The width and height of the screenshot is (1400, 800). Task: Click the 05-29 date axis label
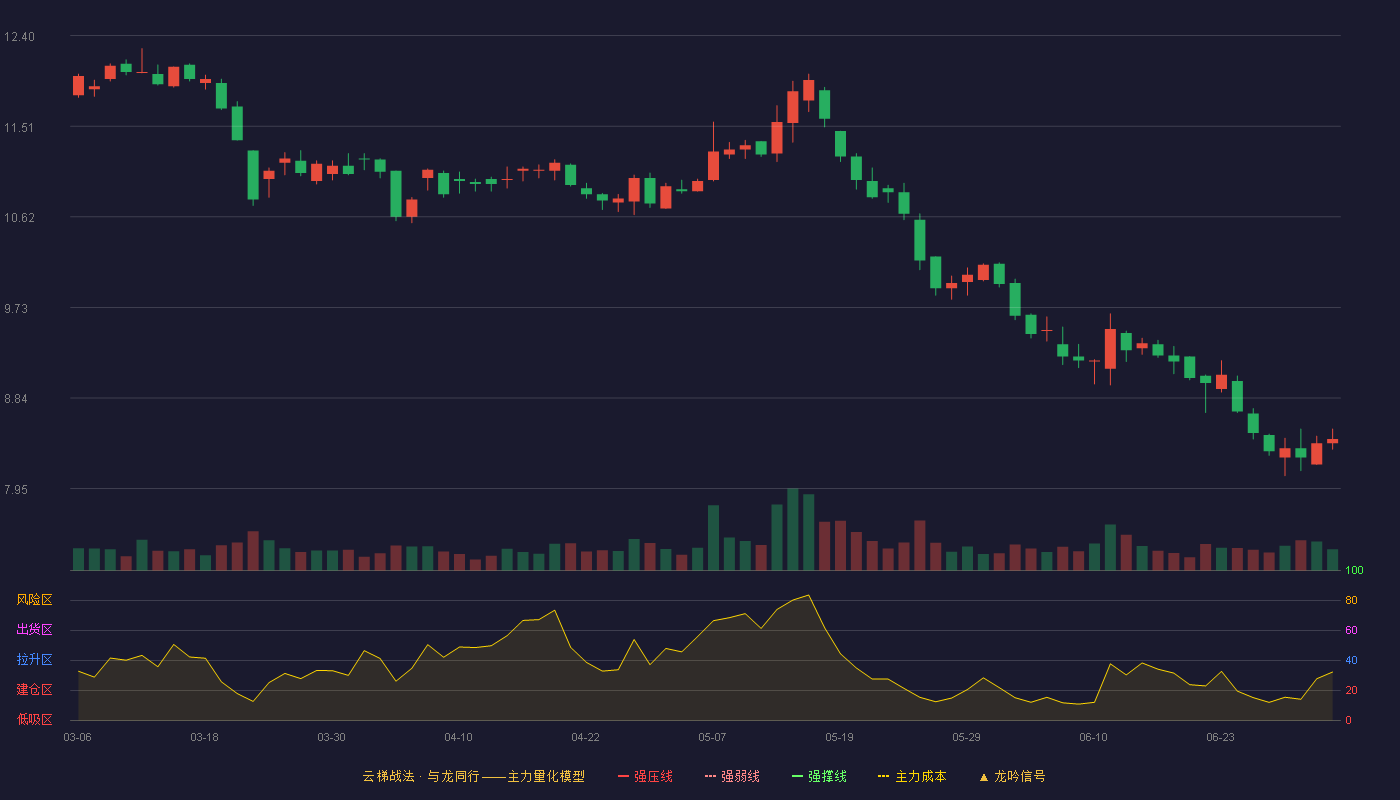pyautogui.click(x=966, y=737)
